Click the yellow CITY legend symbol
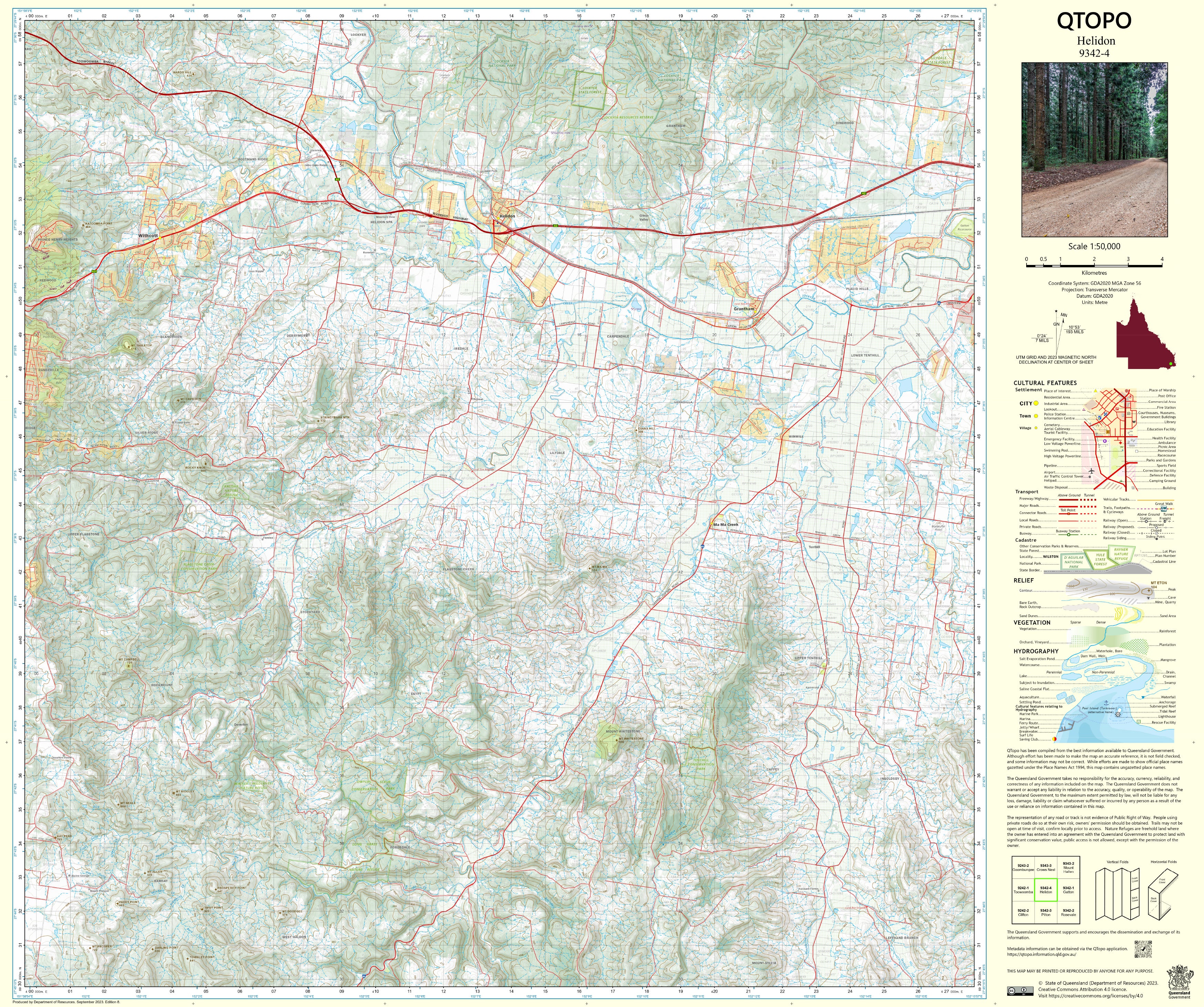Screen dimensions: 1204x1007 coord(1036,403)
